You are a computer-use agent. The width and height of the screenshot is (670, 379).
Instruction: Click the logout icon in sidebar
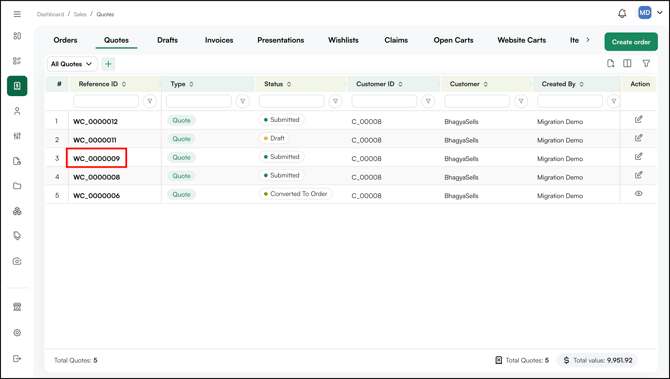17,358
